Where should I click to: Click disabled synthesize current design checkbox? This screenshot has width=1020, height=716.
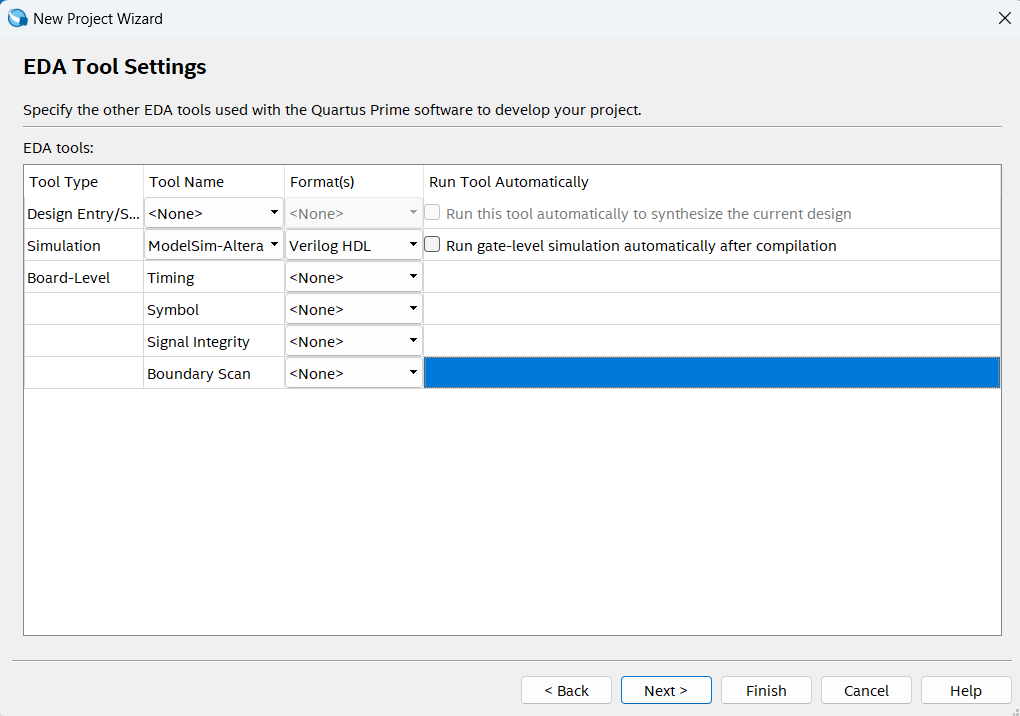pyautogui.click(x=432, y=213)
